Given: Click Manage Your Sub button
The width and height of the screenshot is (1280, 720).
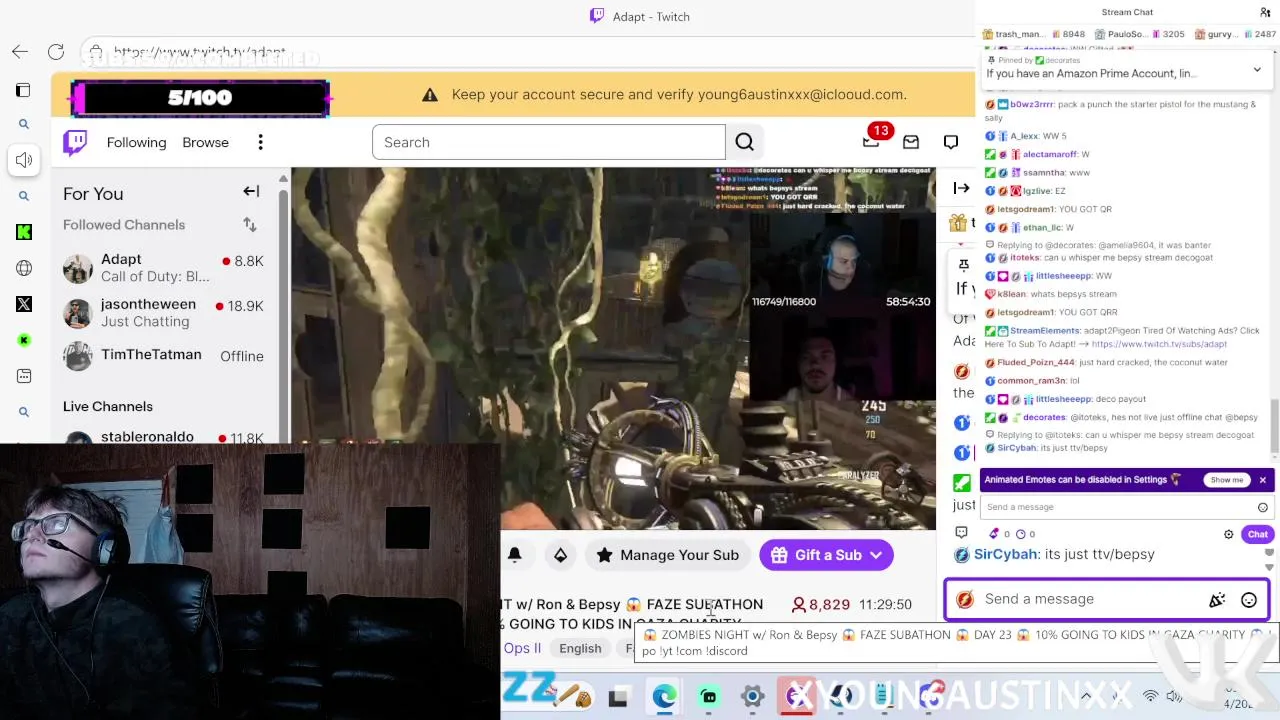Looking at the screenshot, I should click(667, 555).
